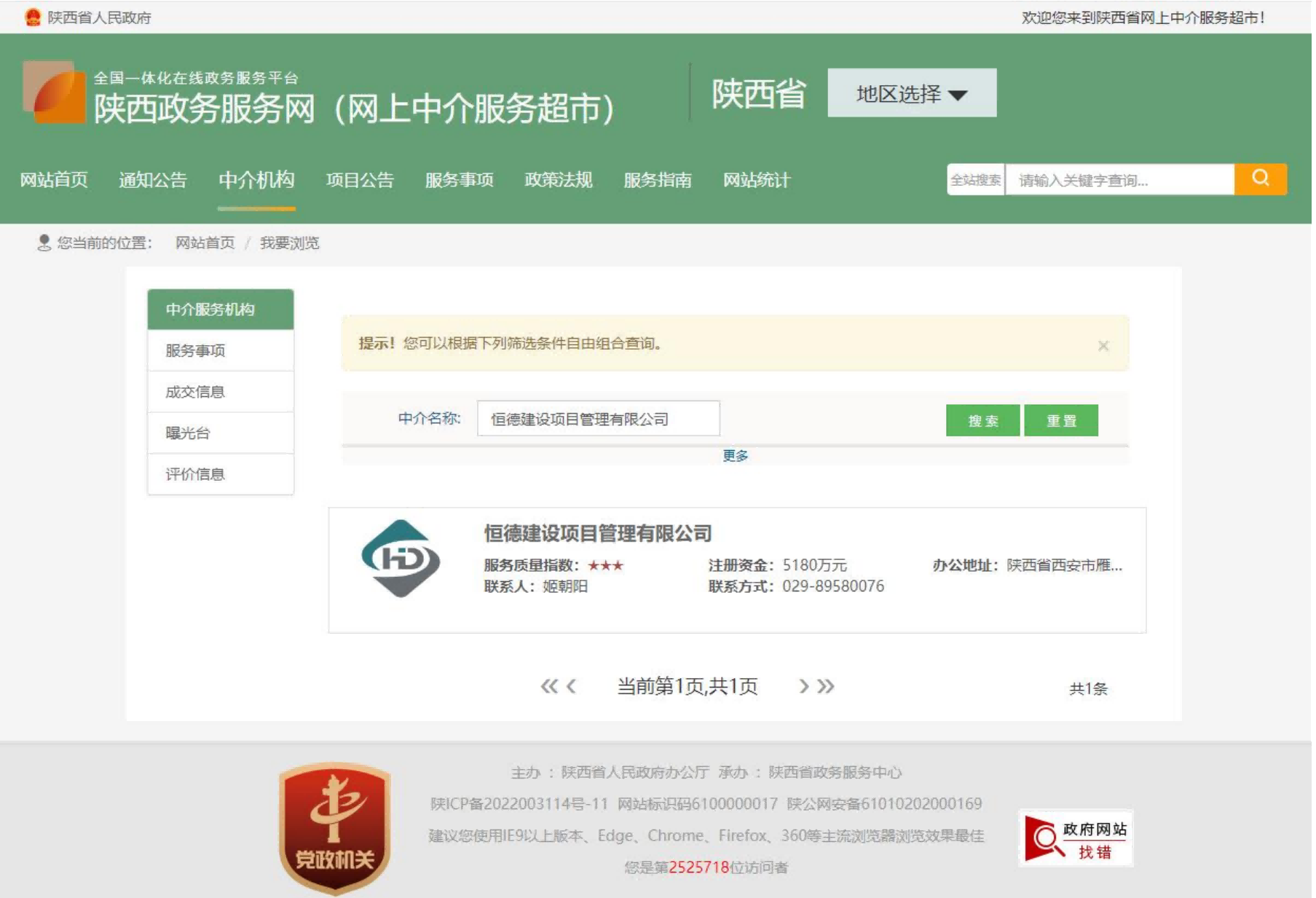
Task: Select 中介服务机构 in the sidebar
Action: [221, 310]
